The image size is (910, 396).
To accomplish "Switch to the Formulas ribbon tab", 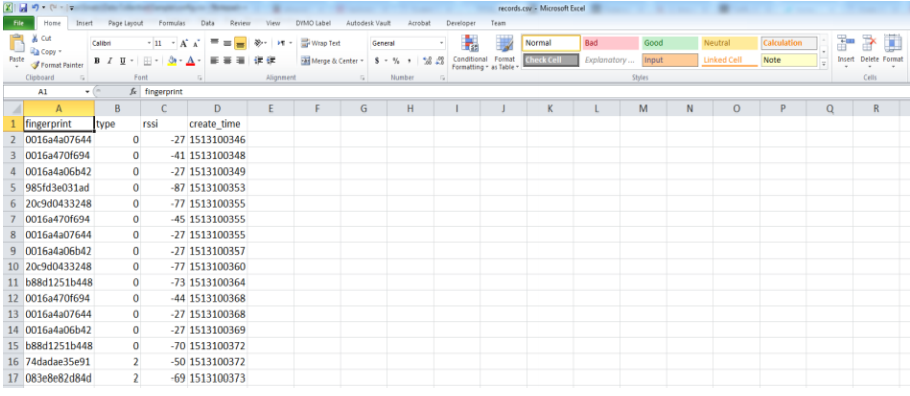I will [172, 24].
